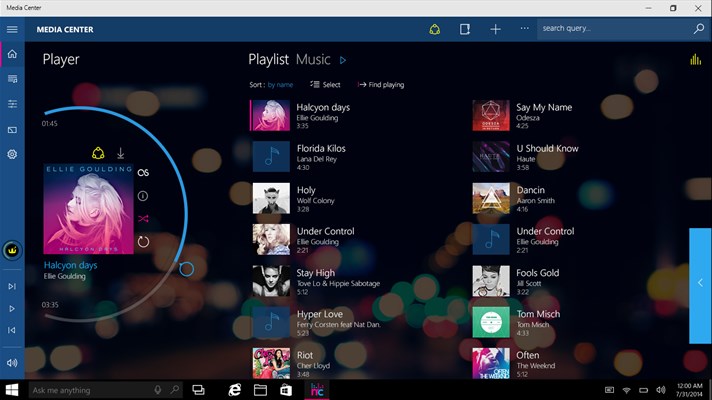Click the Halcyon days title under player
The height and width of the screenshot is (400, 712).
[x=70, y=265]
